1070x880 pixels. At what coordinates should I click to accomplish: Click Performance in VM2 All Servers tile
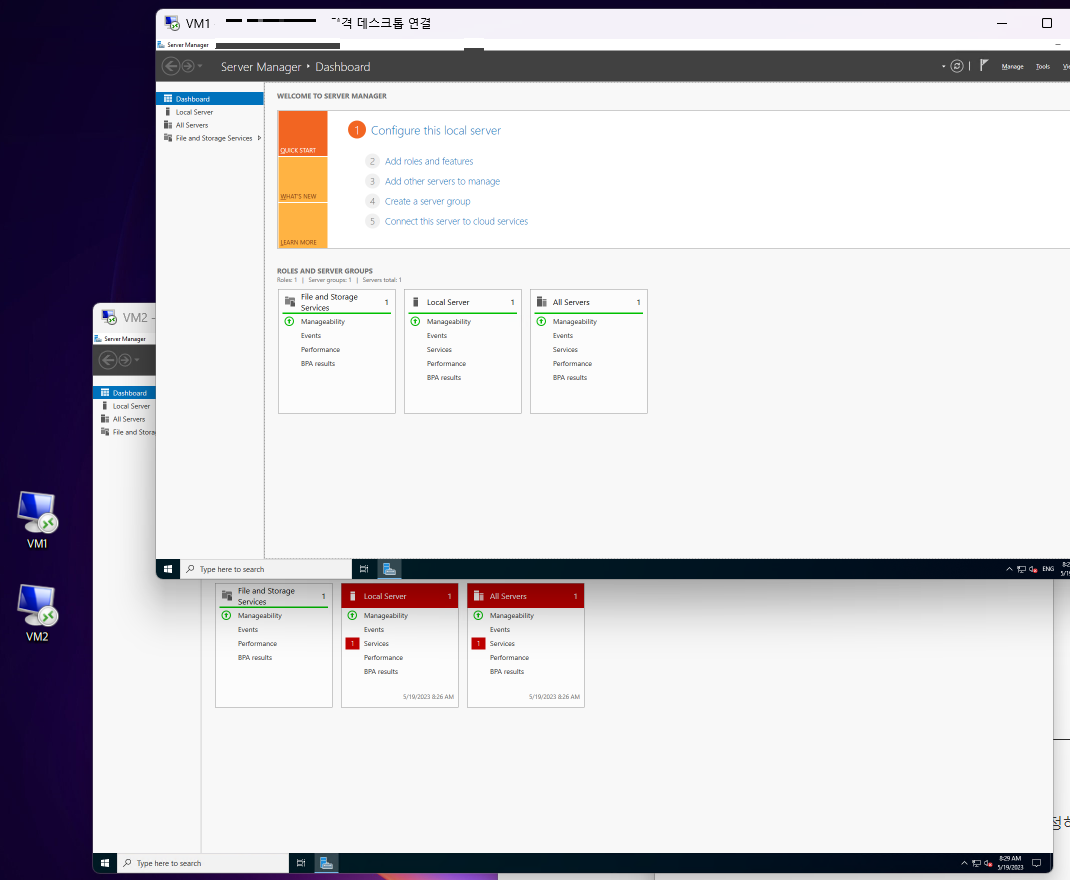pyautogui.click(x=509, y=658)
